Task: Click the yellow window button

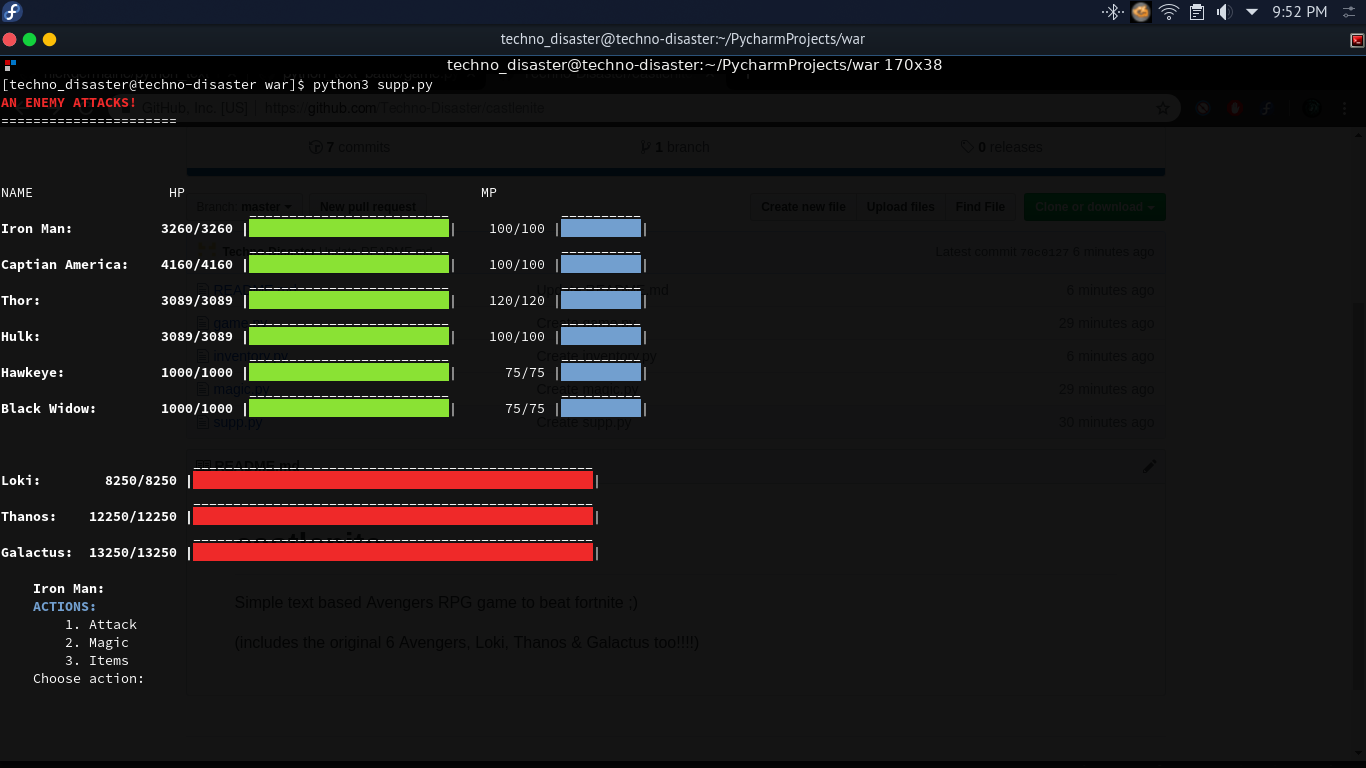Action: pyautogui.click(x=50, y=39)
